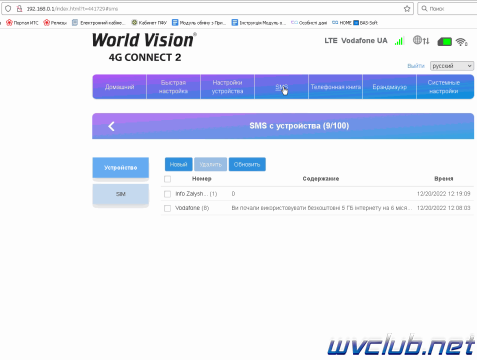Click the Wi-Fi clients icon
477x360 pixels.
coord(462,42)
